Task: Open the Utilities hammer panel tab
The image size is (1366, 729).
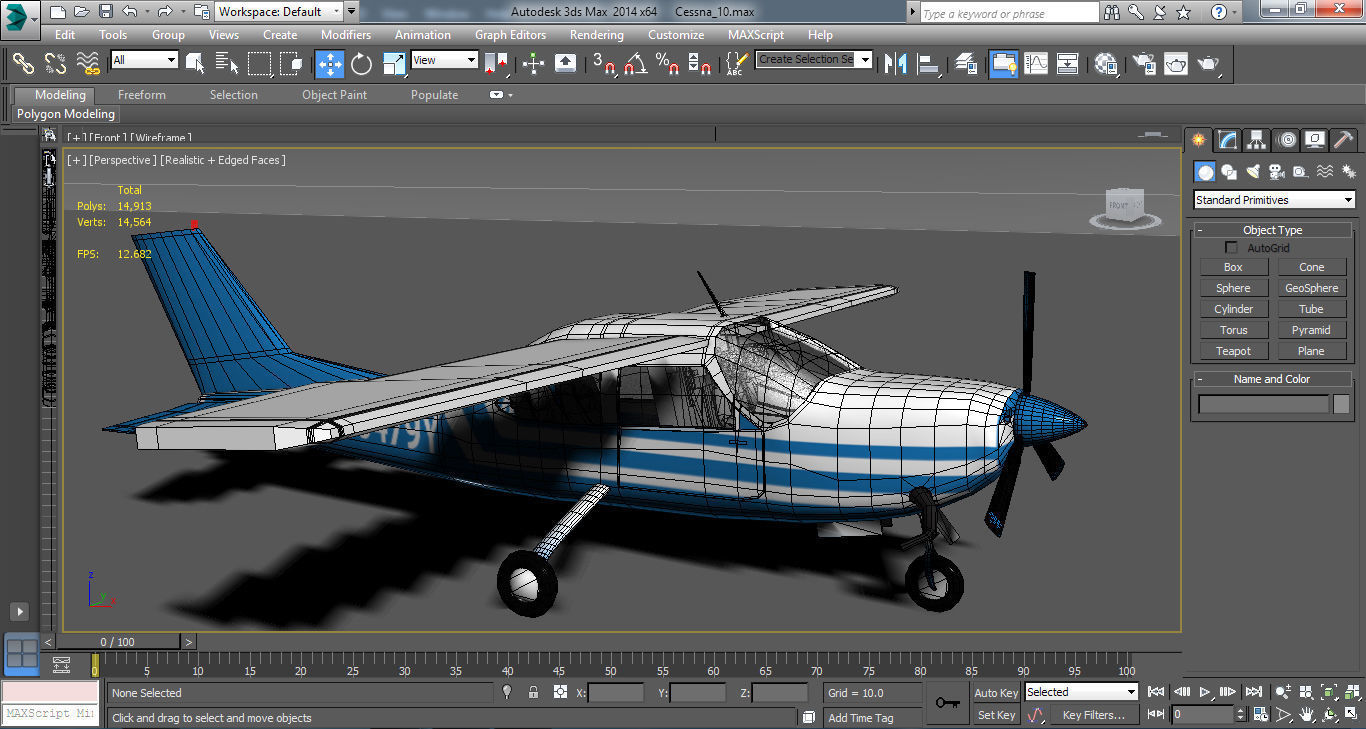Action: [x=1344, y=140]
